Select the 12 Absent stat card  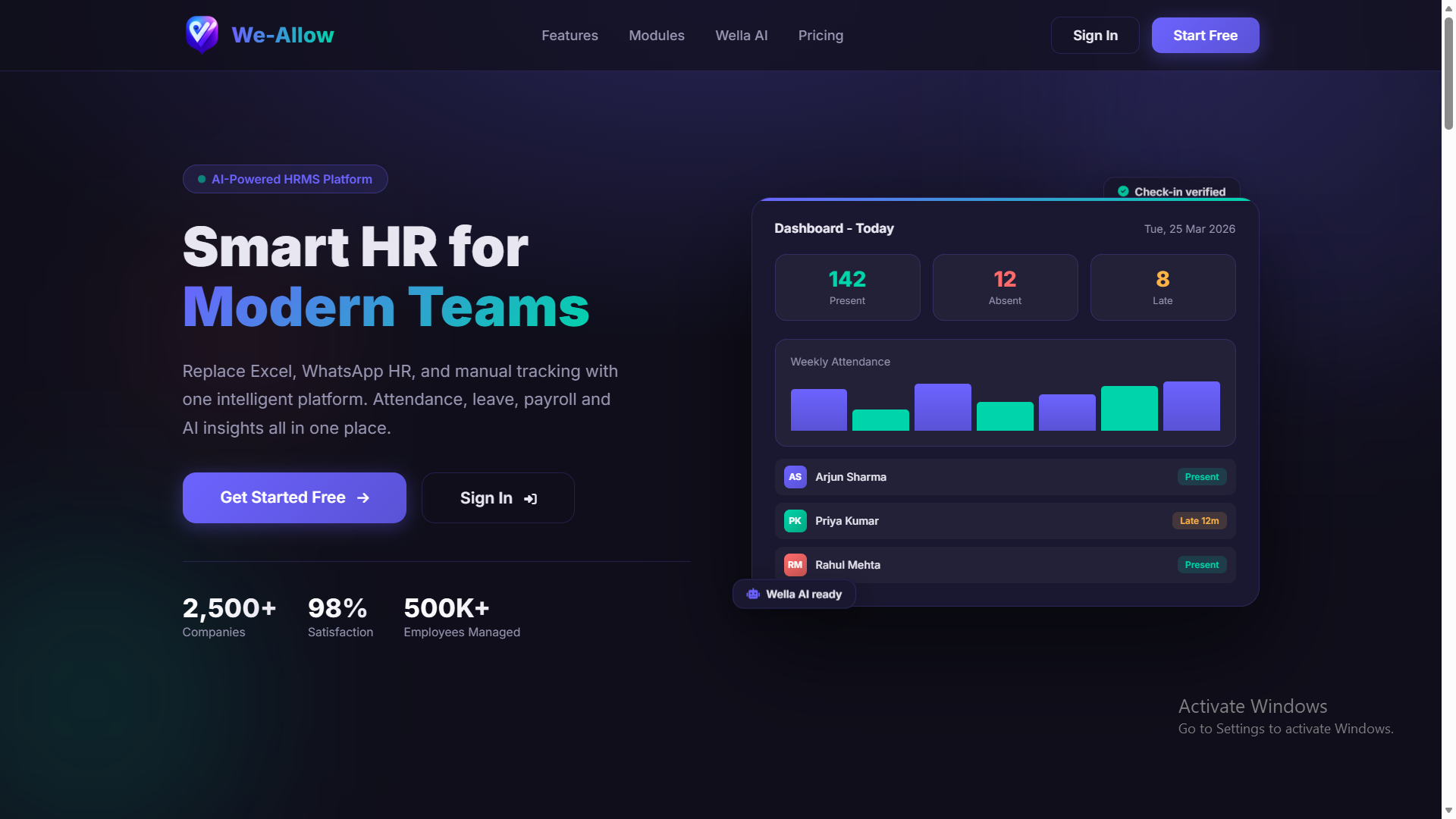click(1005, 287)
